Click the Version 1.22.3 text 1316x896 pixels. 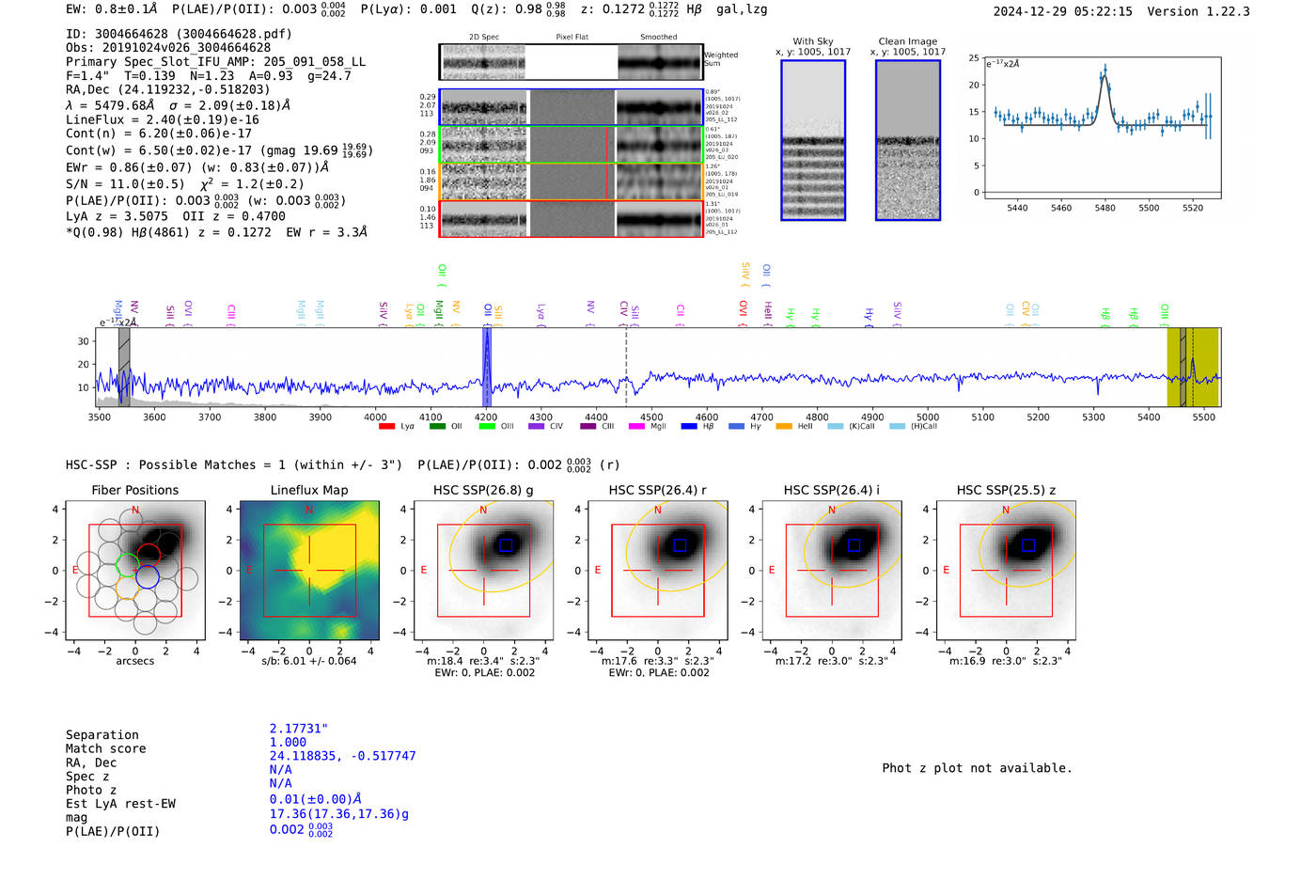pyautogui.click(x=1198, y=11)
